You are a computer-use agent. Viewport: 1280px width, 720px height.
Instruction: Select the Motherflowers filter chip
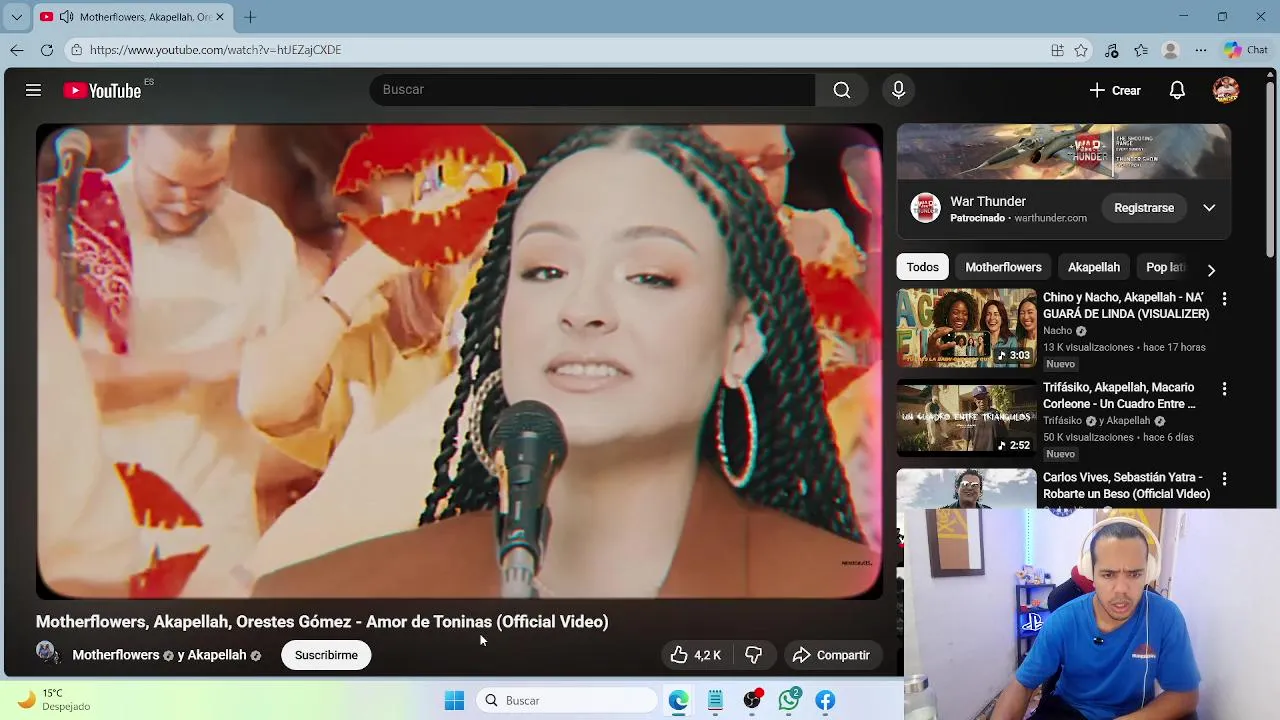point(1003,267)
